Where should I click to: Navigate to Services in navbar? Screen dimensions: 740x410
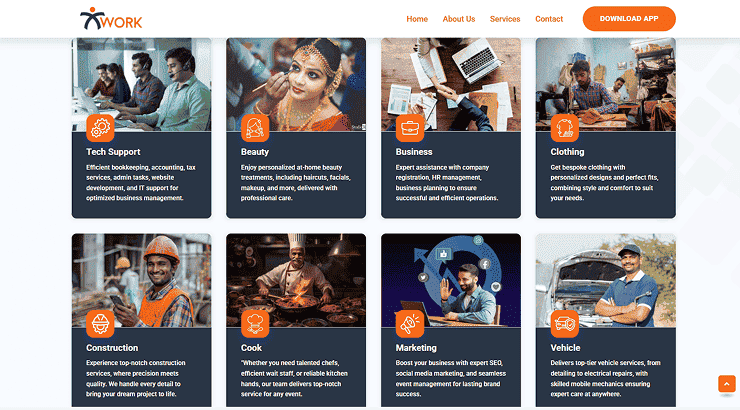pyautogui.click(x=505, y=19)
